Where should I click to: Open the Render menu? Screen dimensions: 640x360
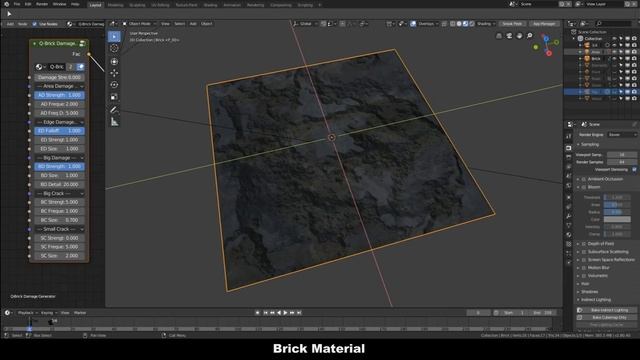[x=42, y=4]
